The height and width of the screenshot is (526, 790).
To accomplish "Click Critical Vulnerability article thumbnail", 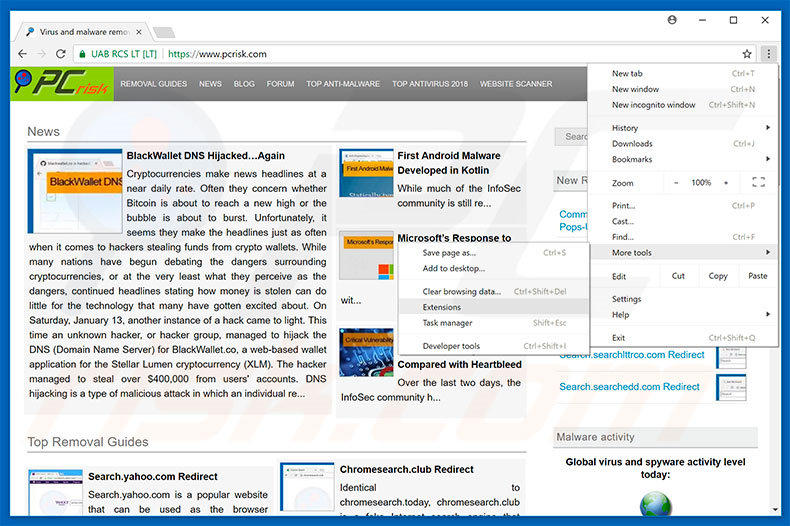I will (x=366, y=352).
